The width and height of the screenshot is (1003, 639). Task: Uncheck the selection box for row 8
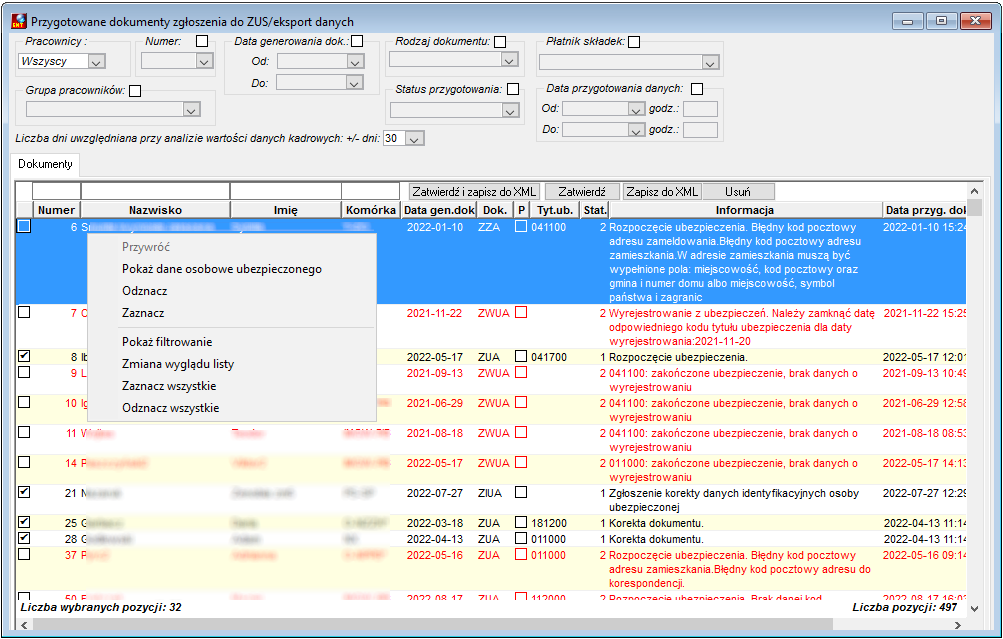24,356
